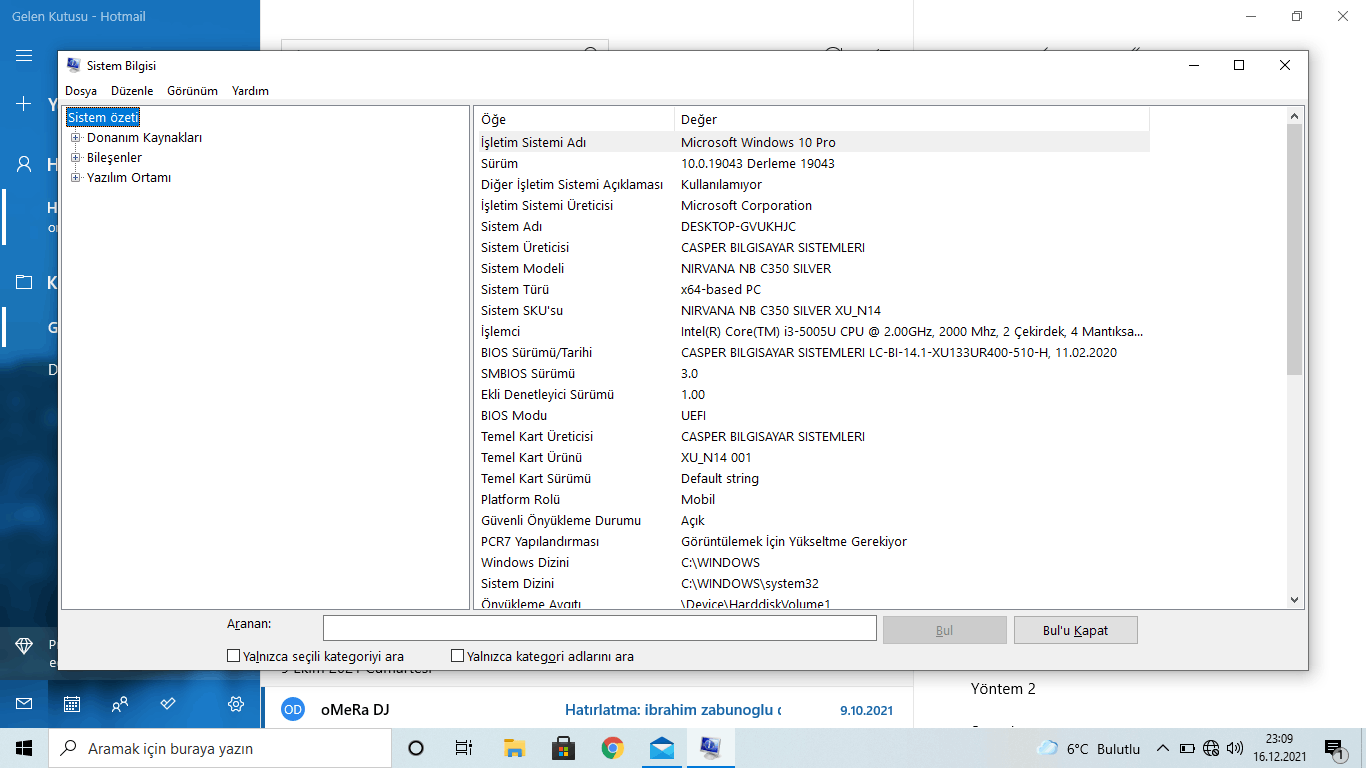Select the Güvenli Önyükleme Durumu row
This screenshot has width=1366, height=768.
coord(812,521)
